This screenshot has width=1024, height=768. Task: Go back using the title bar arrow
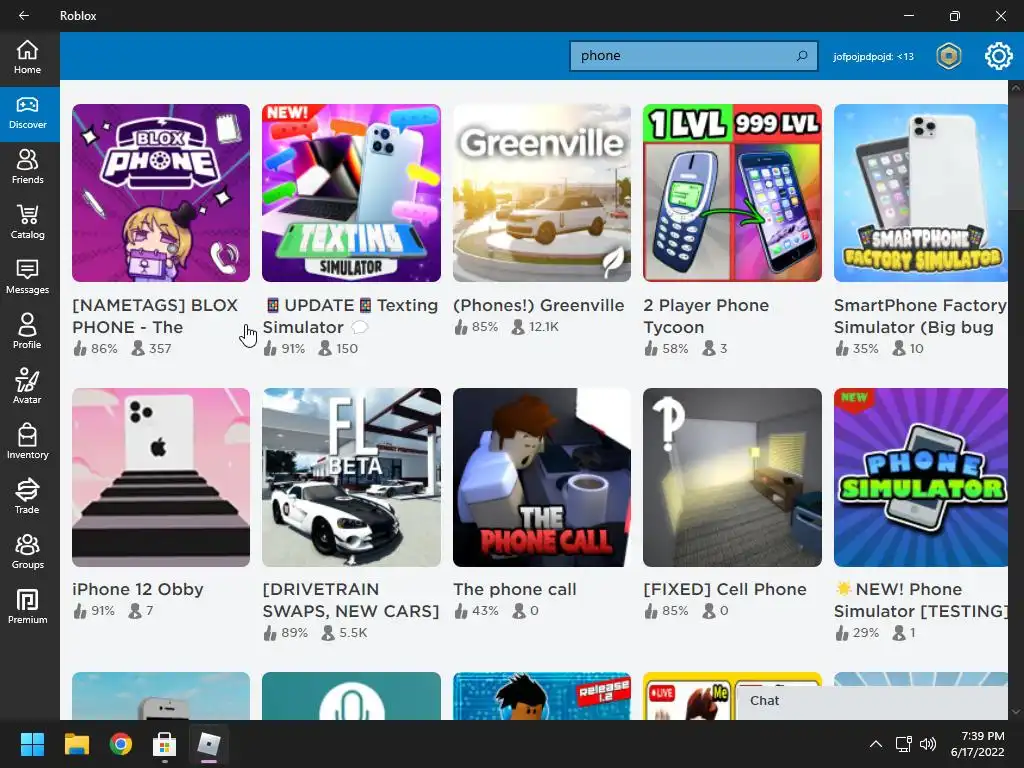click(24, 16)
